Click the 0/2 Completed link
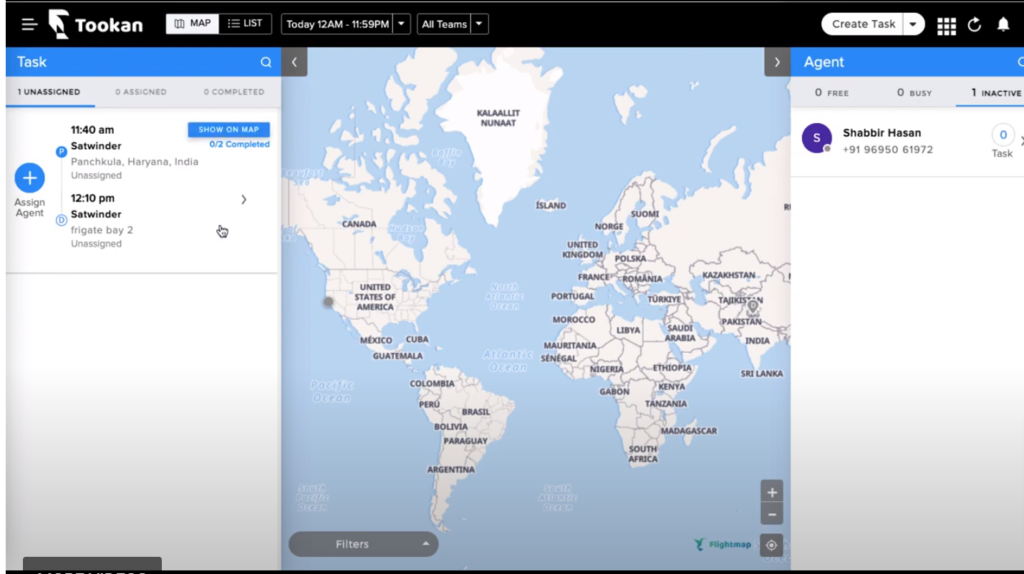This screenshot has height=574, width=1024. click(239, 144)
